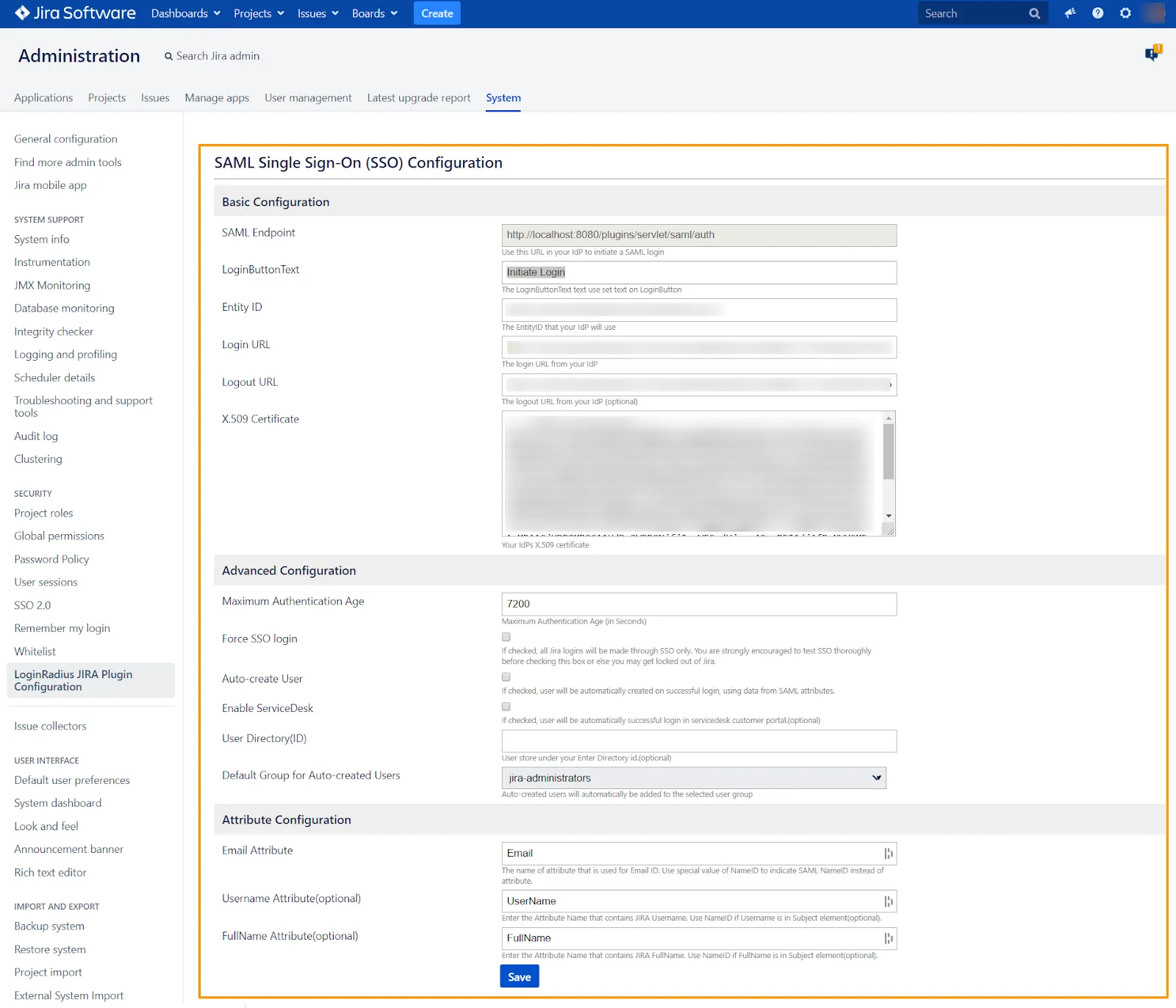Viewport: 1176px width, 1008px height.
Task: Click the Create button
Action: (x=437, y=13)
